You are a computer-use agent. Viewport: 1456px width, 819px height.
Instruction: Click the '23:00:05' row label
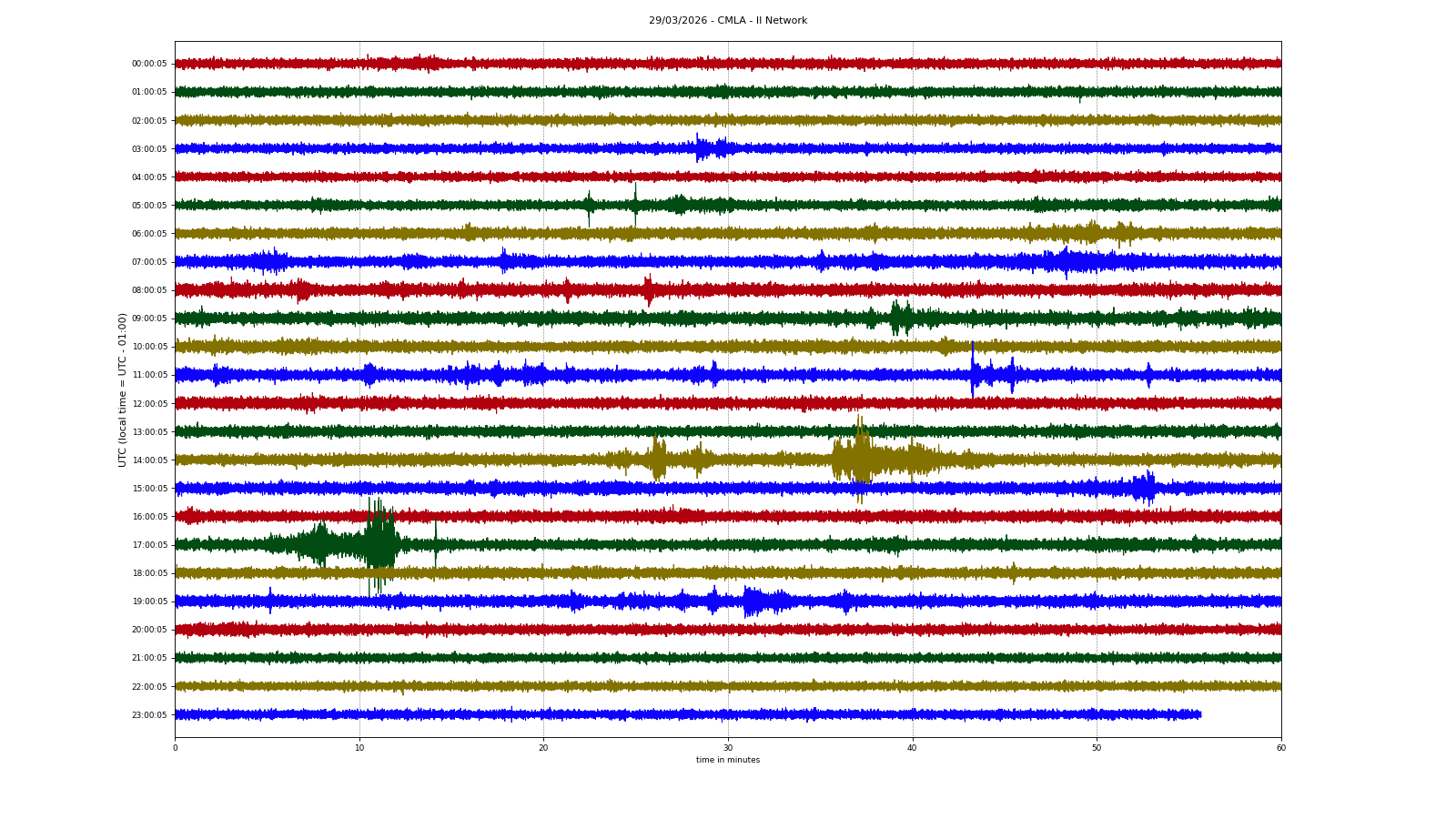point(149,715)
